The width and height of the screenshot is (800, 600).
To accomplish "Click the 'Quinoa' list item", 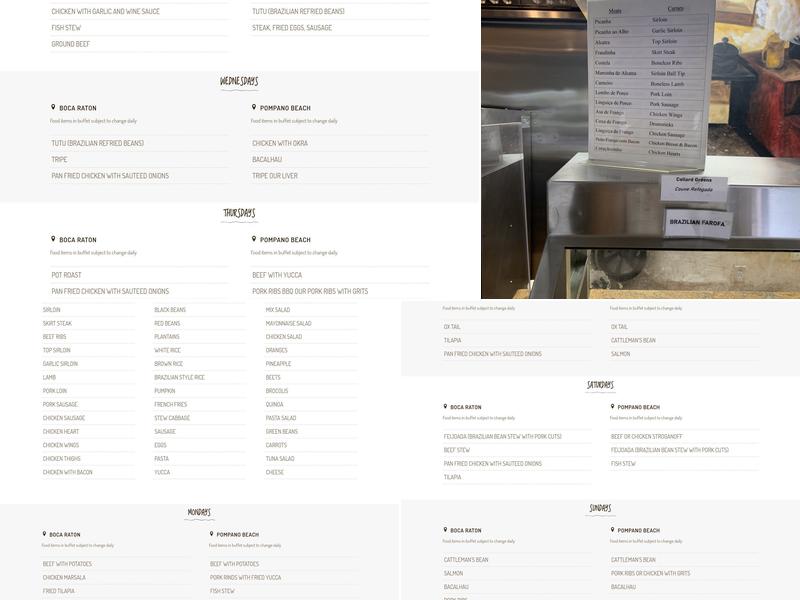I will pos(274,404).
